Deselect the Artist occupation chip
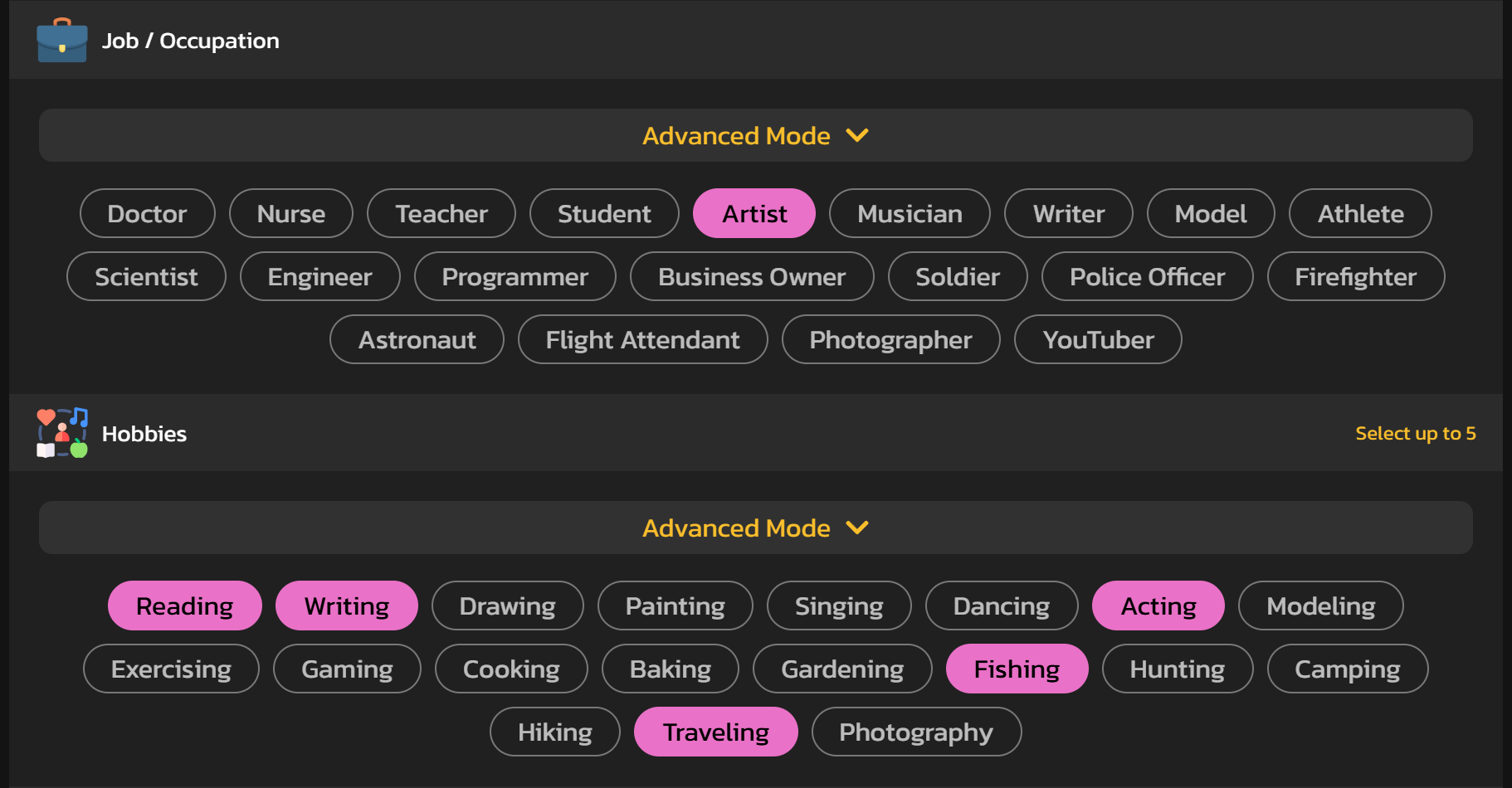This screenshot has width=1512, height=788. point(754,213)
